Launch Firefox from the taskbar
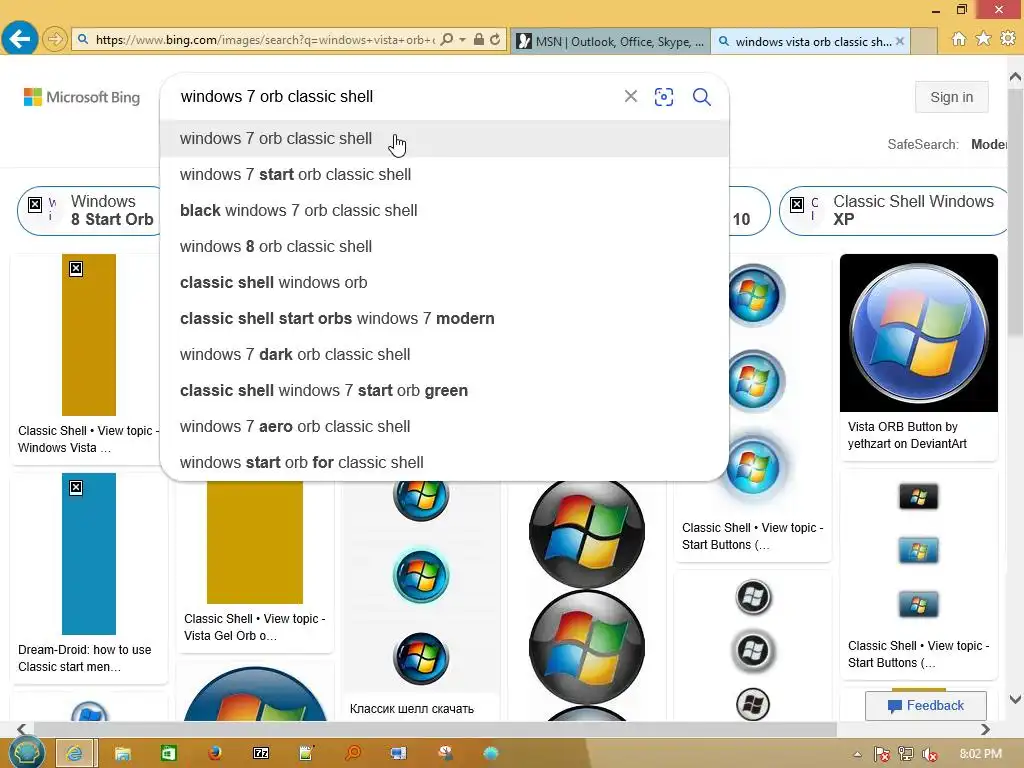 click(x=215, y=754)
